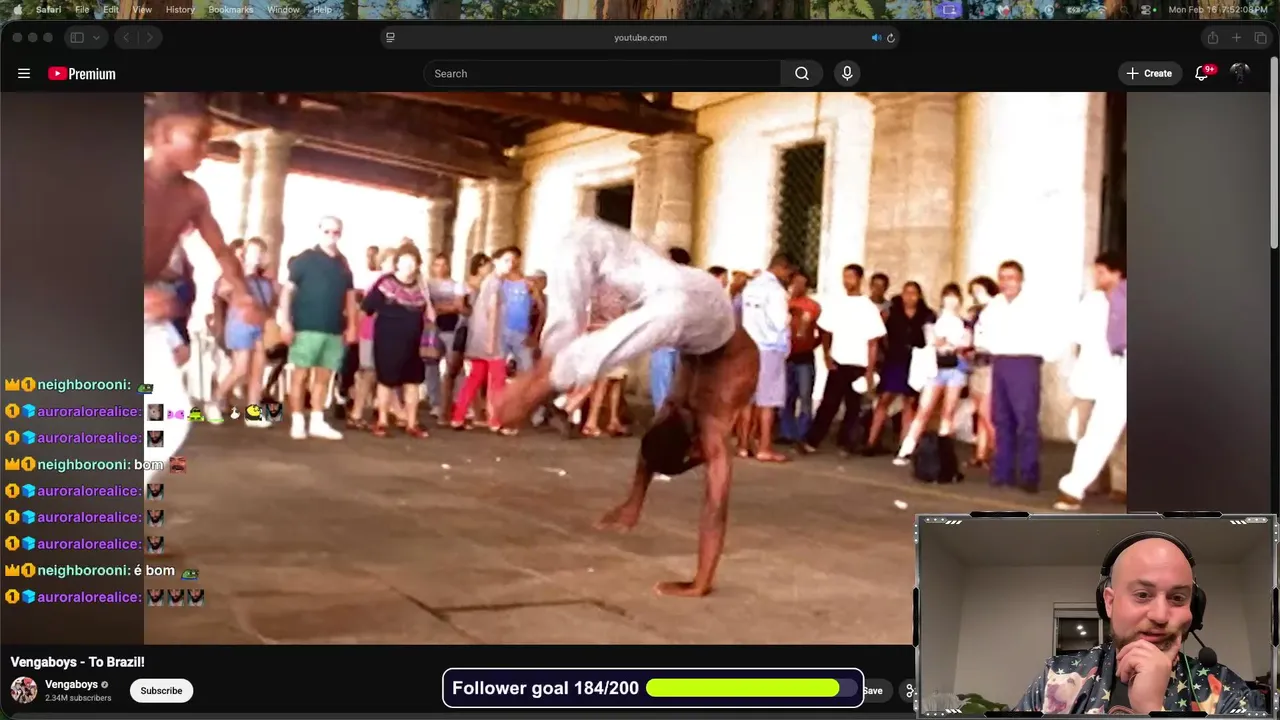Viewport: 1280px width, 720px height.
Task: Open the Bookmarks menu
Action: coord(229,9)
